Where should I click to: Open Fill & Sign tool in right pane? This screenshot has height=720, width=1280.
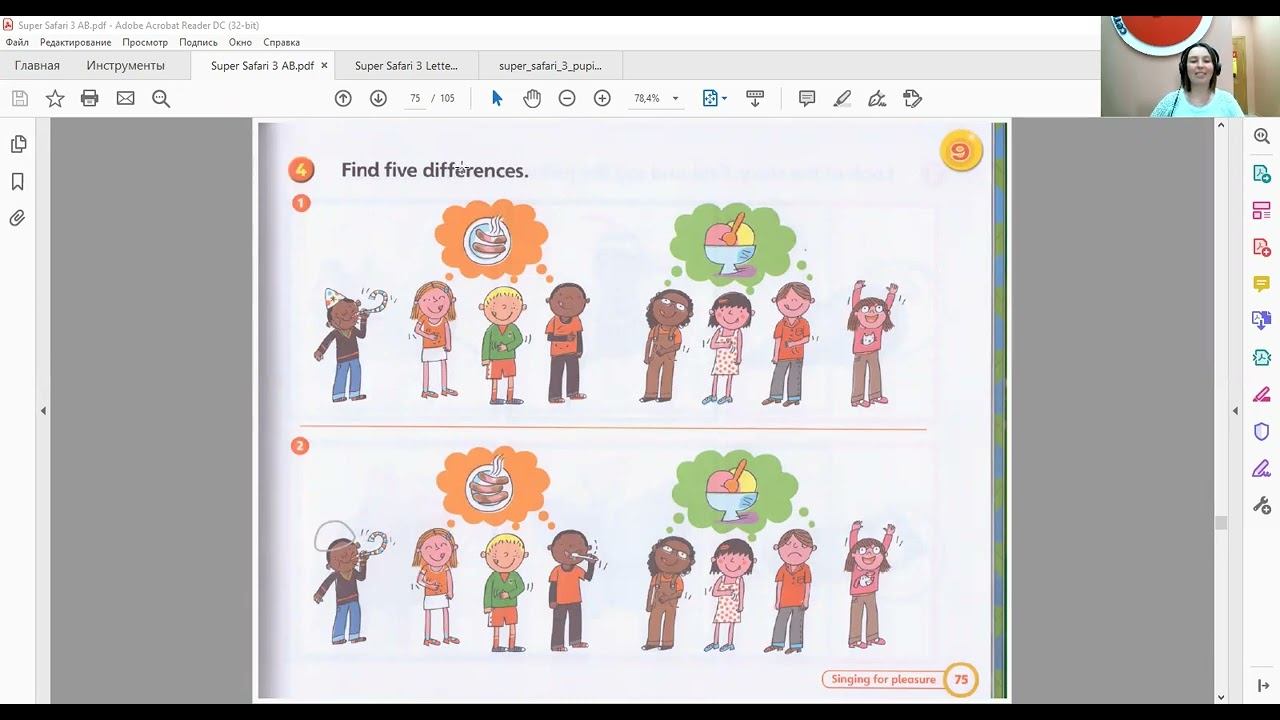1262,394
